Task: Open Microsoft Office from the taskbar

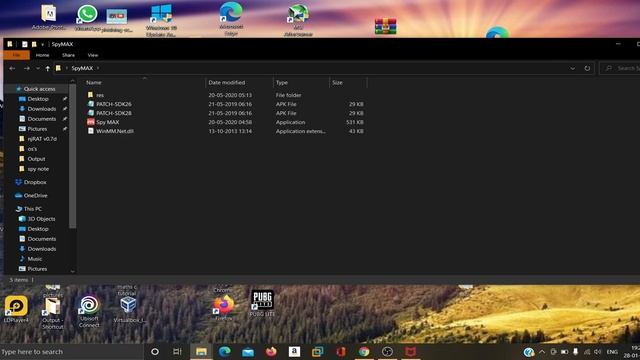Action: pos(341,351)
